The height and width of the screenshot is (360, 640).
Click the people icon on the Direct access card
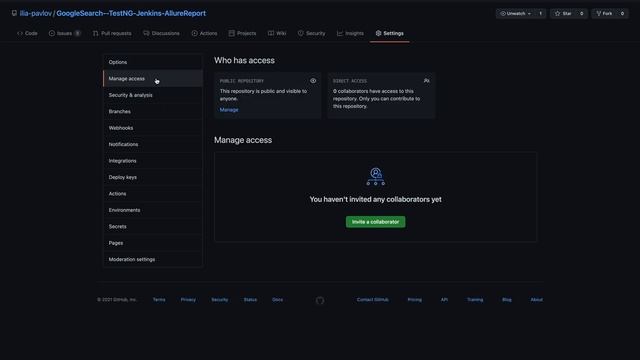coord(427,81)
